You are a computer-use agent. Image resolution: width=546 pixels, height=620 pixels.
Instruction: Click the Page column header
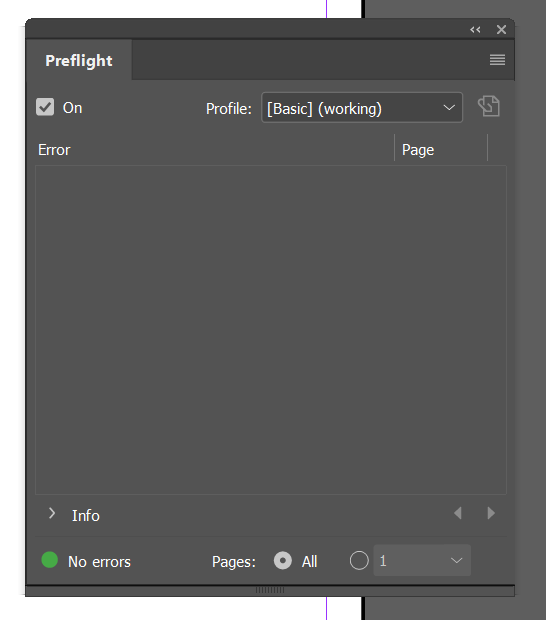click(418, 150)
